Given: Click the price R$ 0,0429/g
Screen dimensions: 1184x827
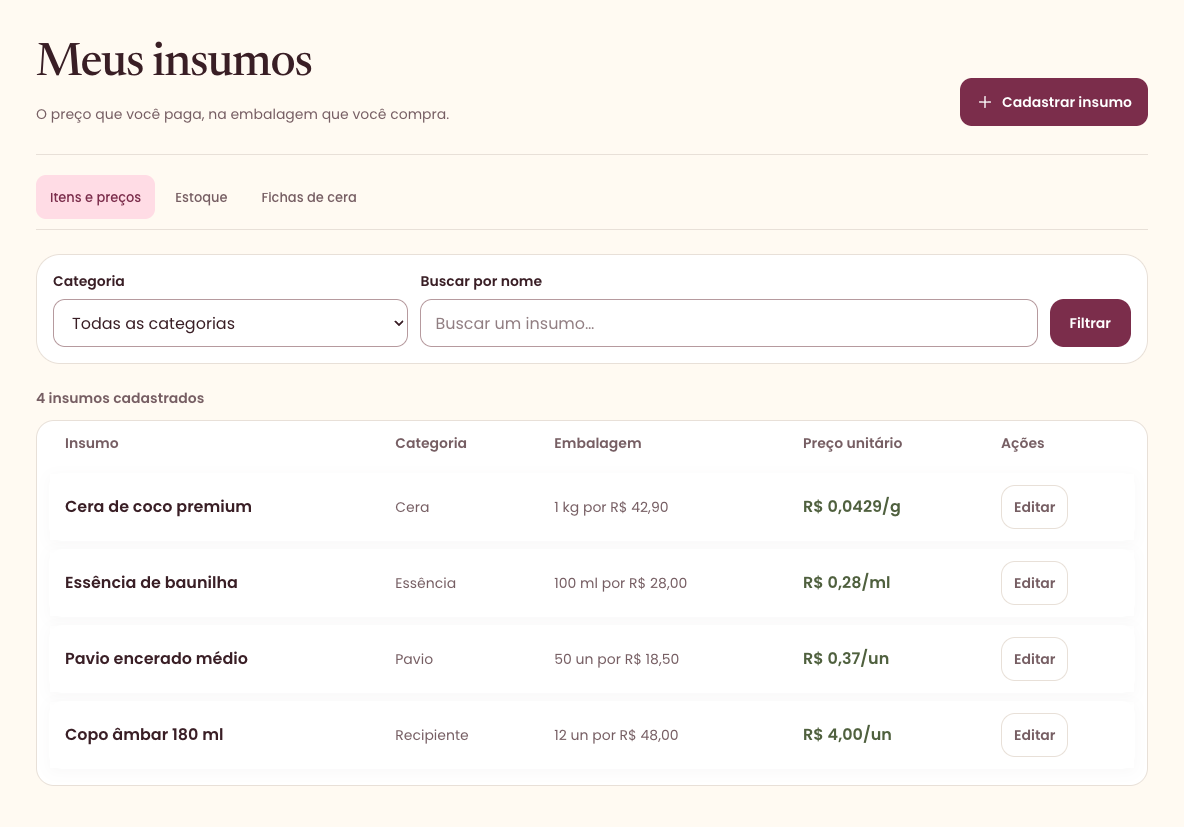Looking at the screenshot, I should point(852,507).
